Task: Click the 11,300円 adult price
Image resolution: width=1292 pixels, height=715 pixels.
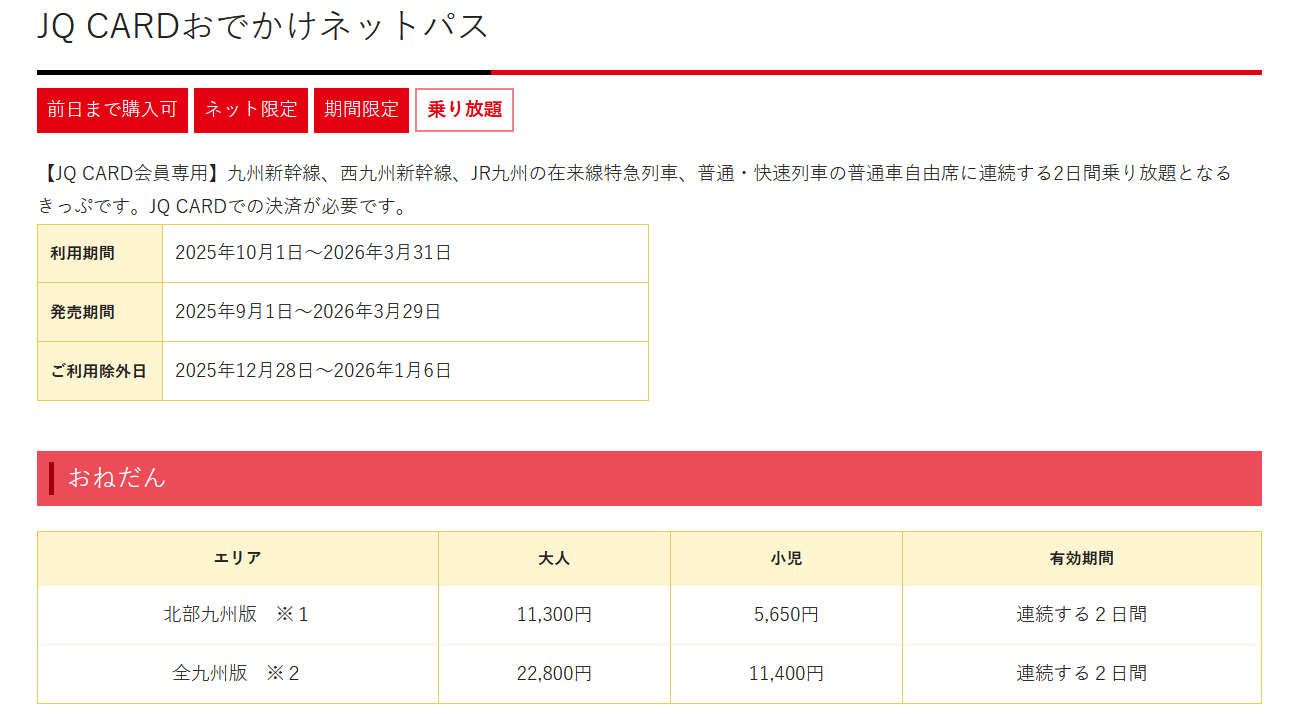Action: click(x=554, y=615)
